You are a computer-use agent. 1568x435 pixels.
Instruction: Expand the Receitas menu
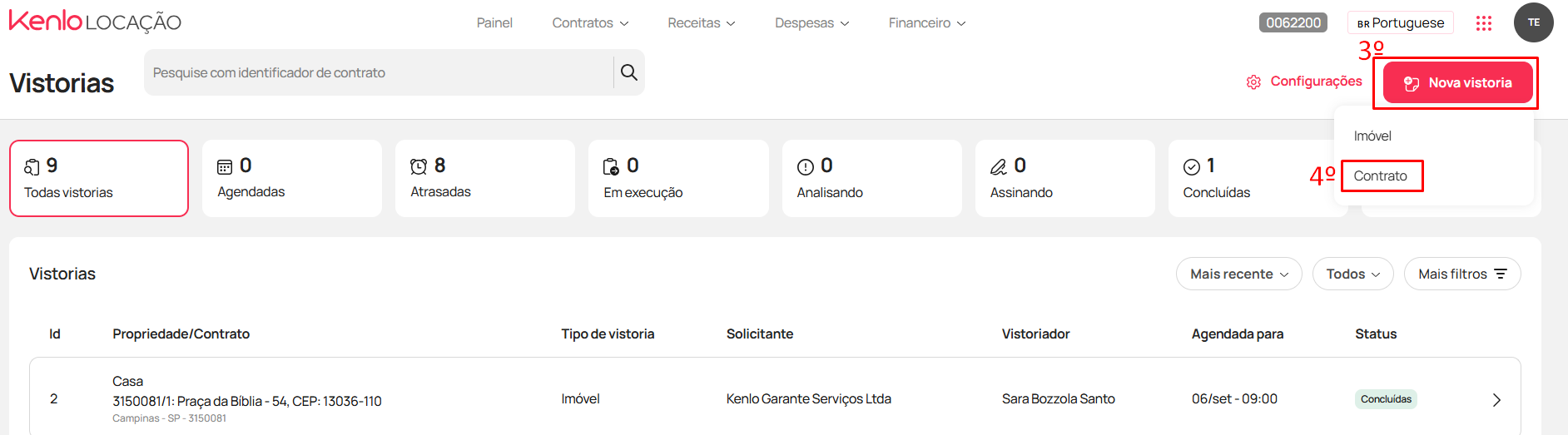[x=701, y=22]
